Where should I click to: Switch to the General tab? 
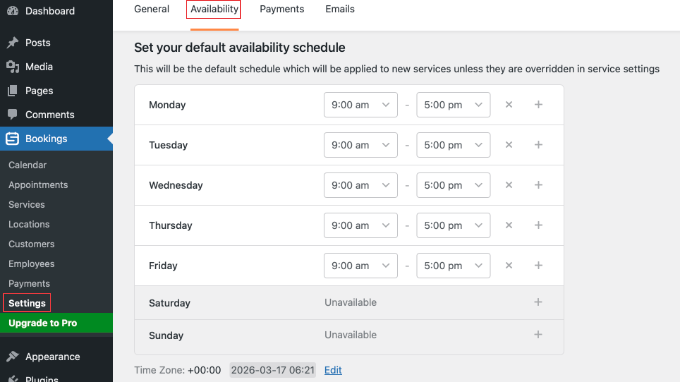click(151, 9)
